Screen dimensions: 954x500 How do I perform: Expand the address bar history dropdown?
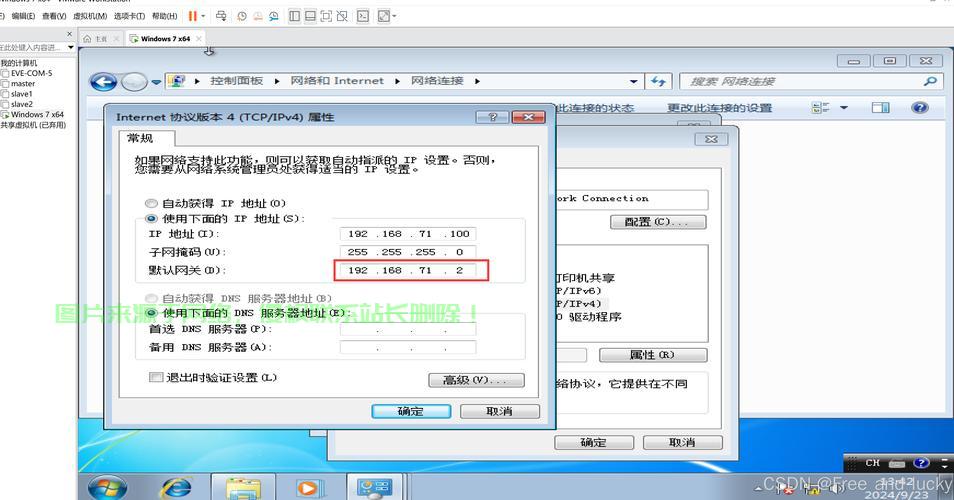[x=634, y=81]
